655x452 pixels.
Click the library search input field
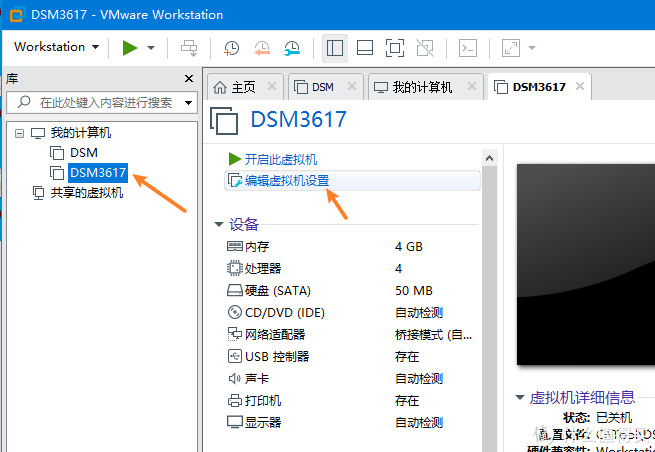[x=102, y=102]
